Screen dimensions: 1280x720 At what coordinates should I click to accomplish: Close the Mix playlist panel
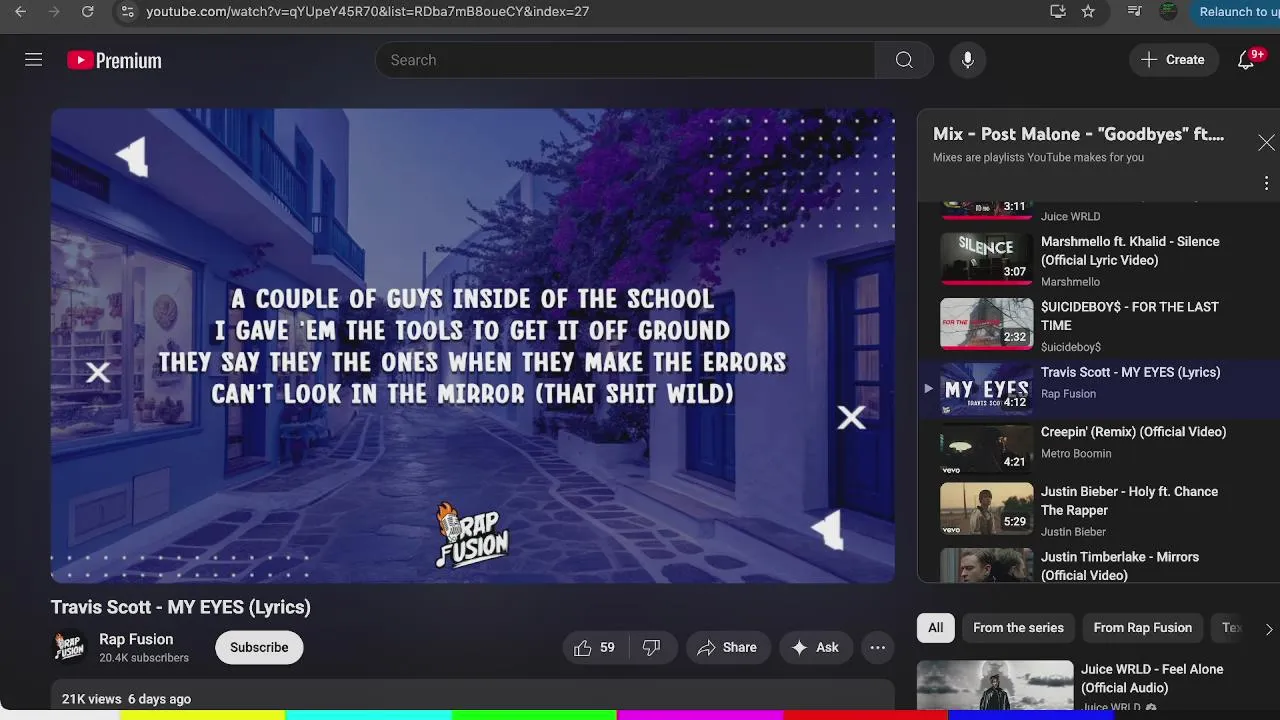tap(1266, 143)
